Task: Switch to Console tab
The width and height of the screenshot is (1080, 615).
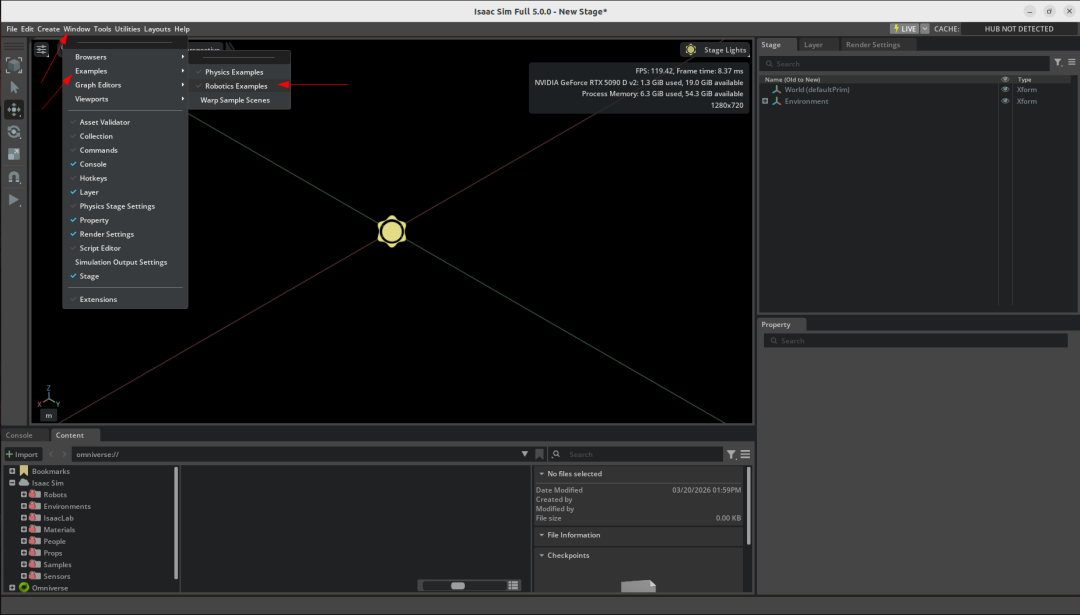Action: click(x=19, y=435)
